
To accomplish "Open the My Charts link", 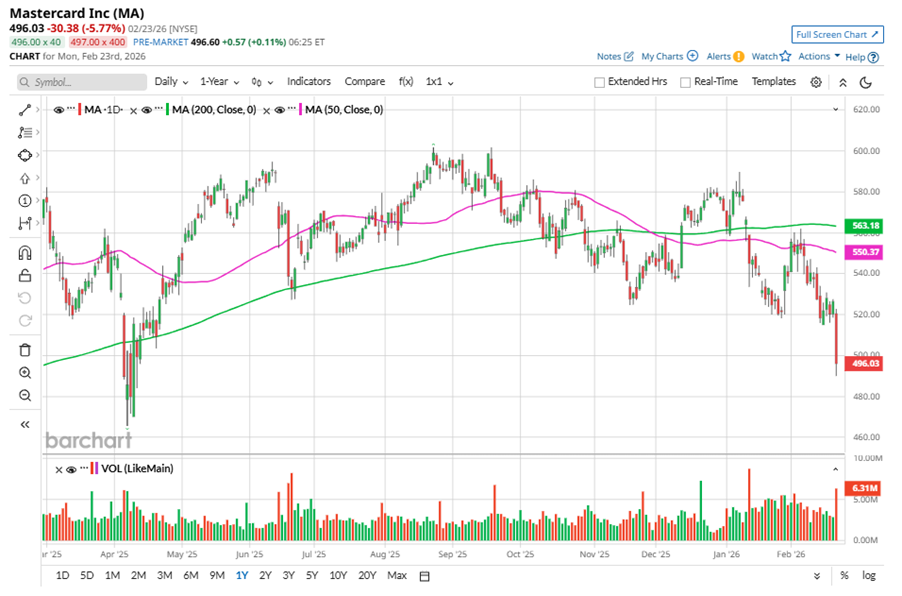I will click(669, 57).
